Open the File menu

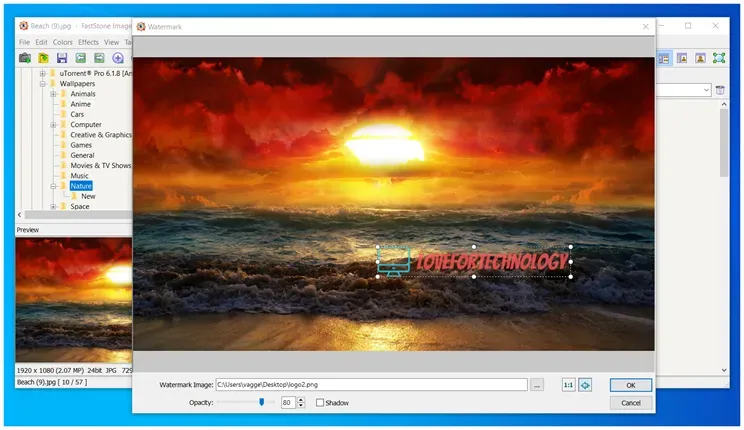pyautogui.click(x=24, y=42)
